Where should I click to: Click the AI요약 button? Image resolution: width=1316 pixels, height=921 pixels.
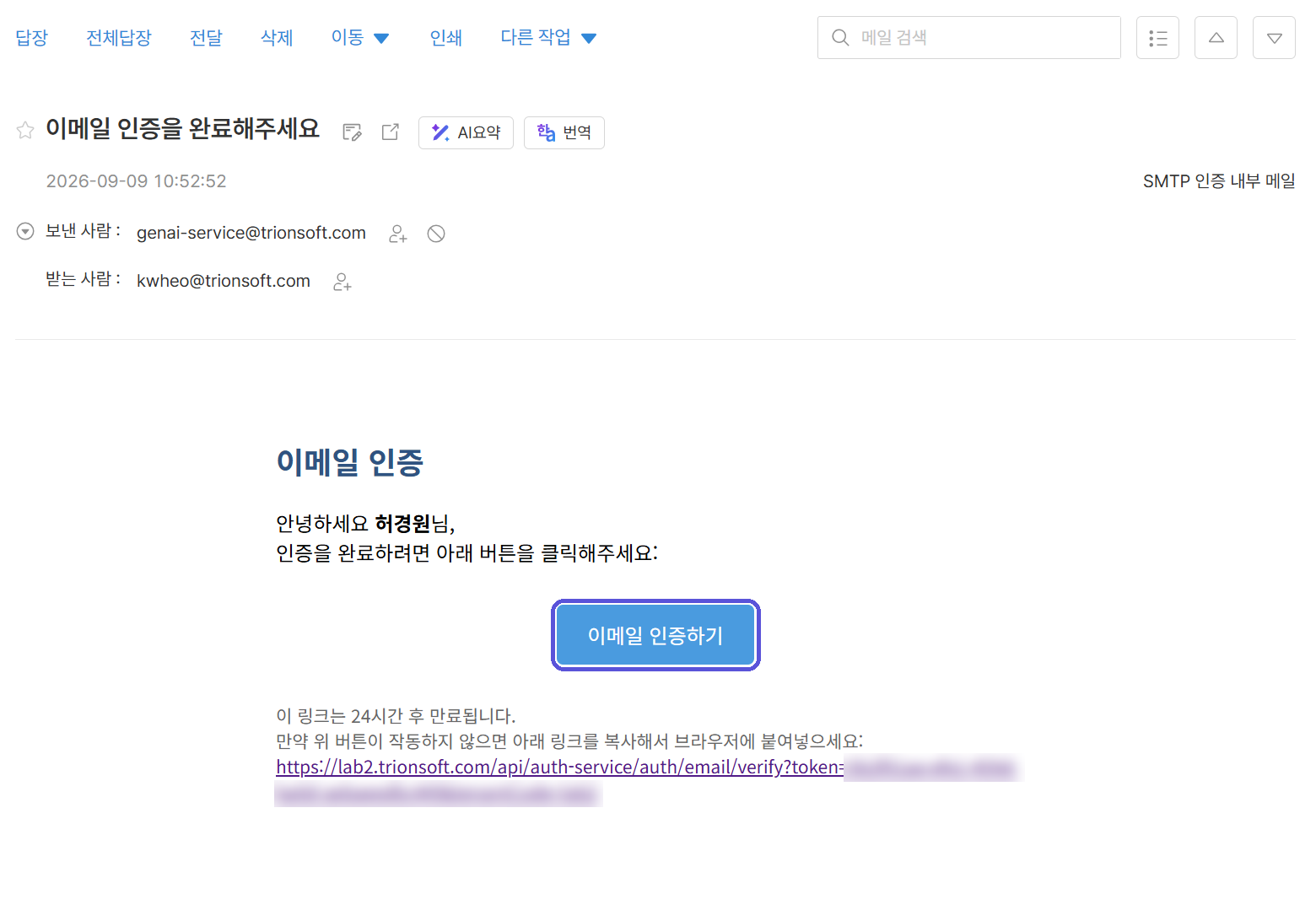[466, 132]
